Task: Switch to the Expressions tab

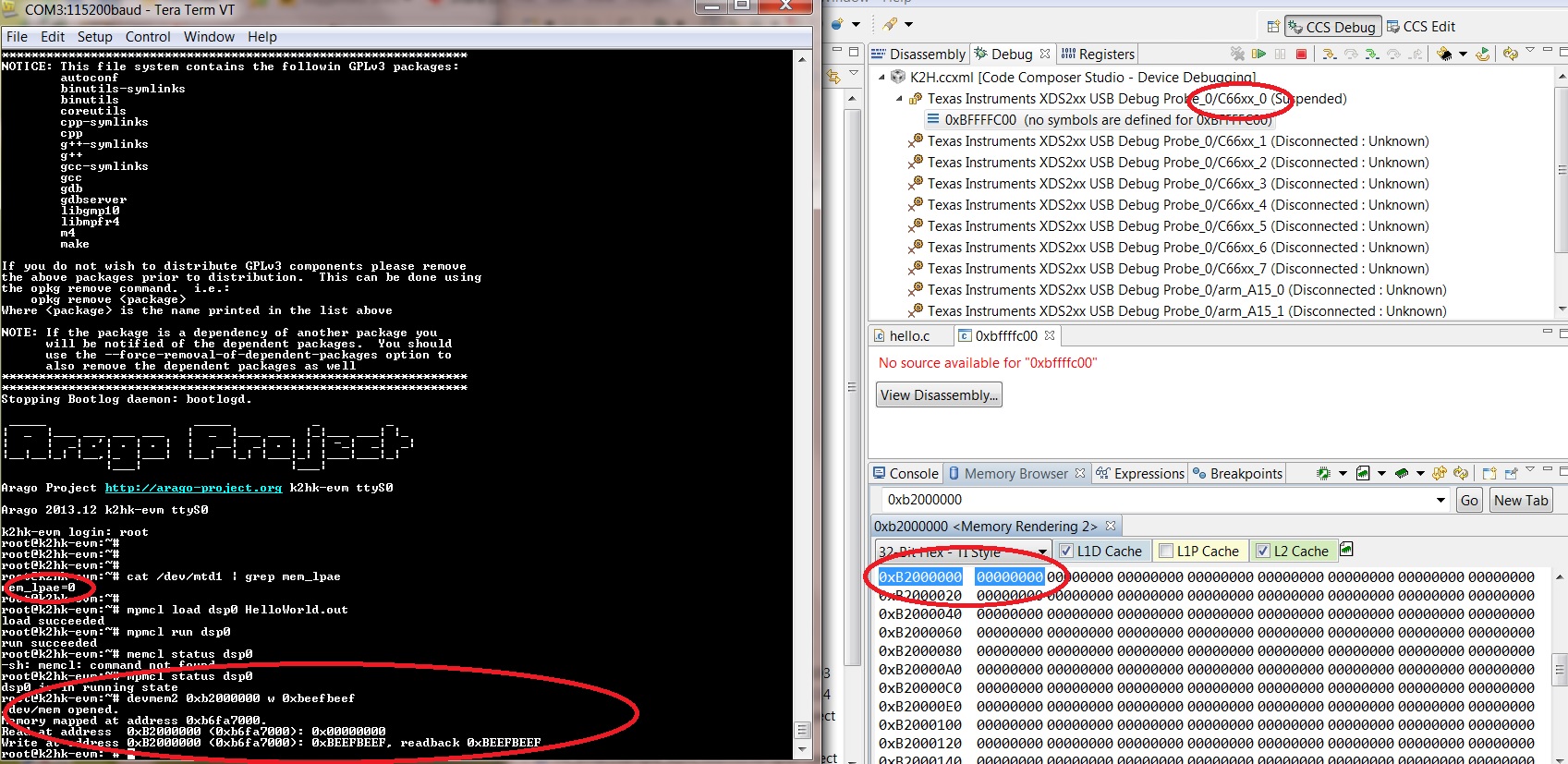Action: (x=1140, y=474)
